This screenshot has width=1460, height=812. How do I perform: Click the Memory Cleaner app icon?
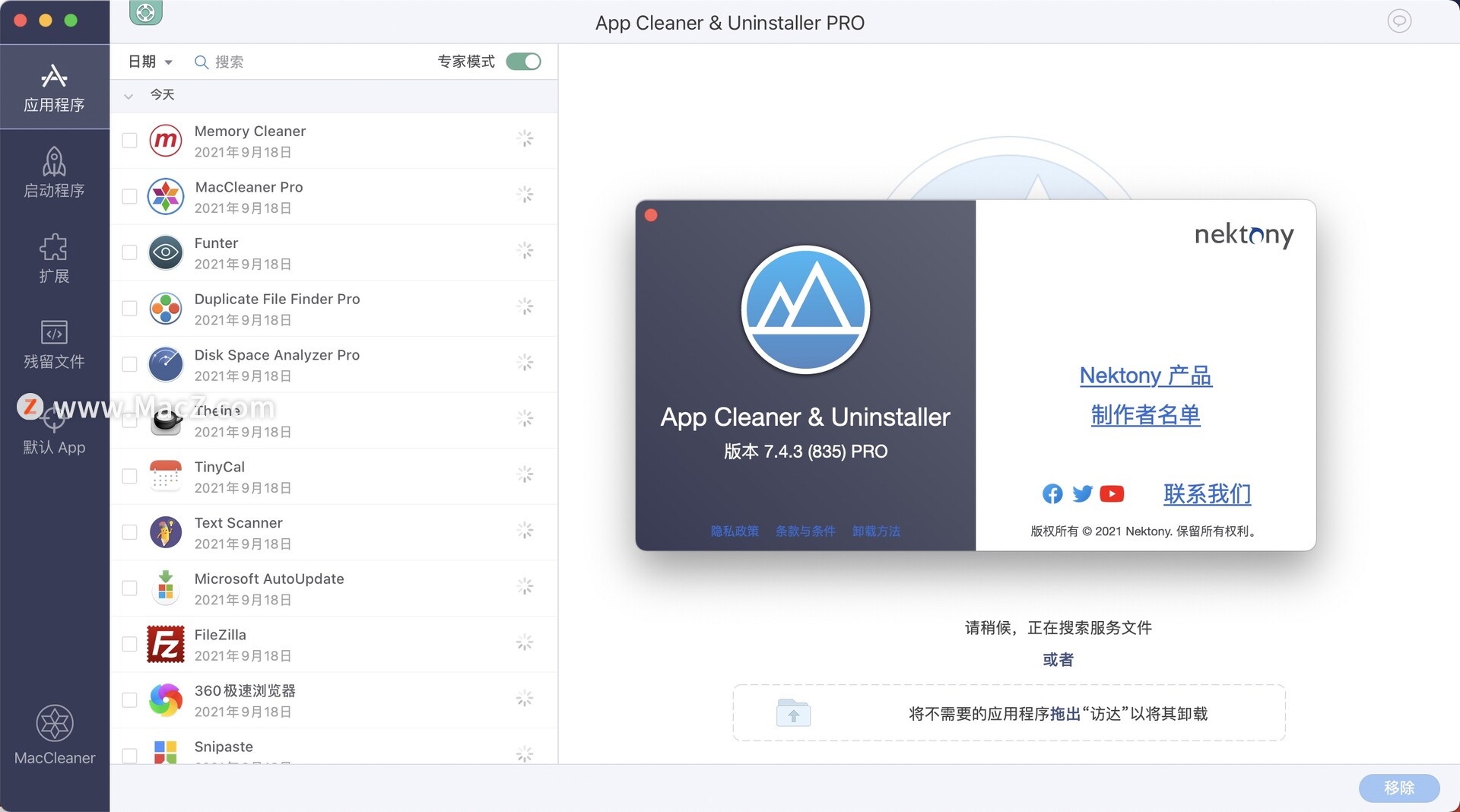tap(166, 141)
